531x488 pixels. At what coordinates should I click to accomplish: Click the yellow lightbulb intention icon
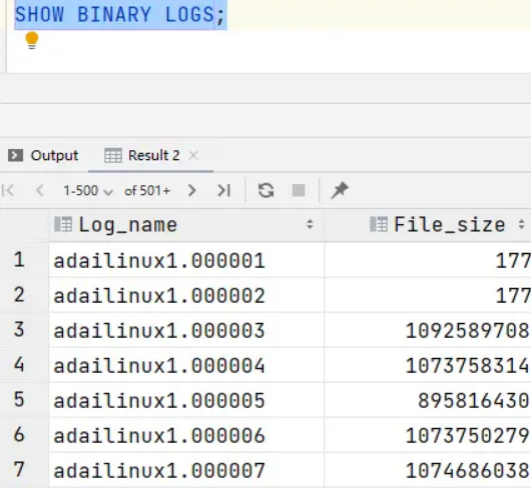[x=32, y=40]
